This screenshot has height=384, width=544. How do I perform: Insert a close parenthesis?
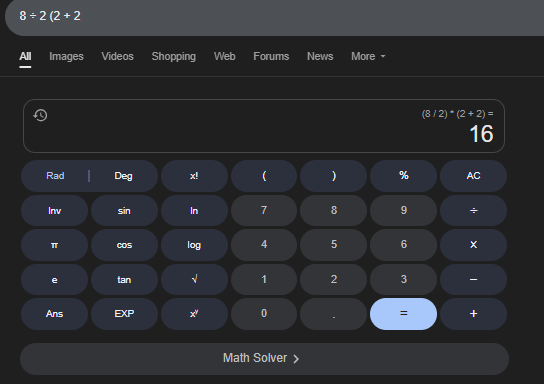click(334, 176)
